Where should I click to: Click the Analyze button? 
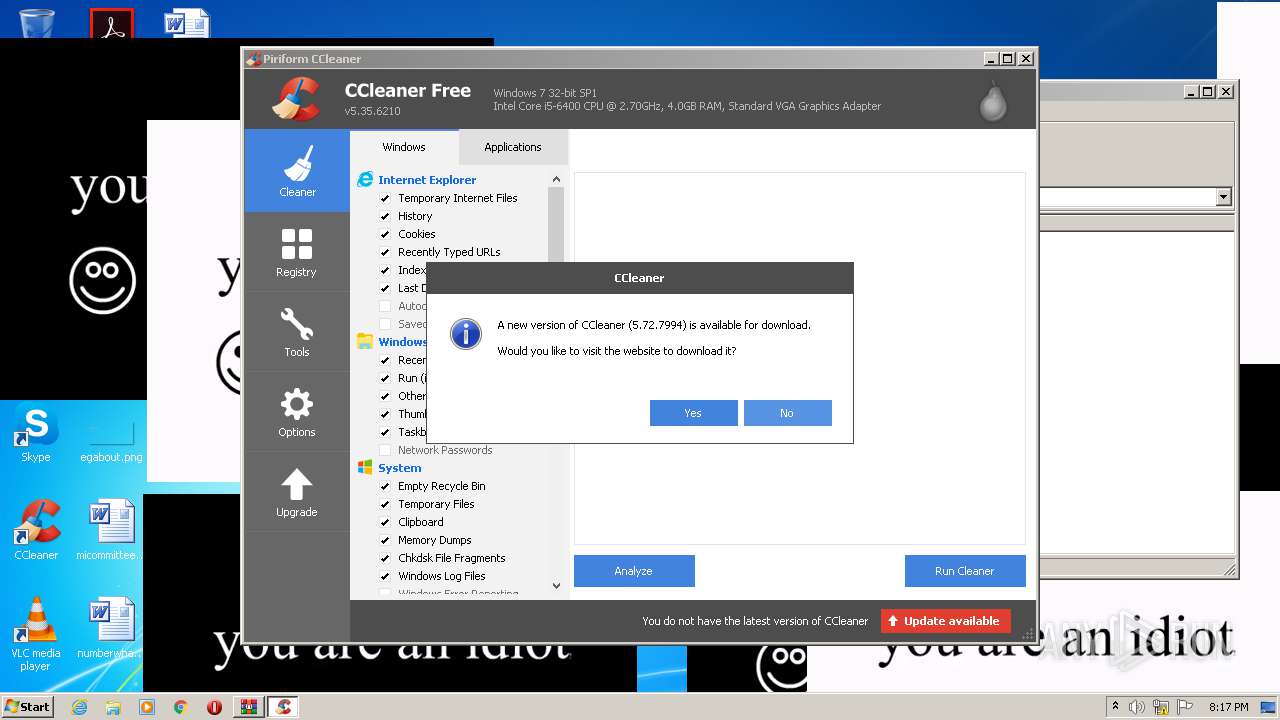634,571
